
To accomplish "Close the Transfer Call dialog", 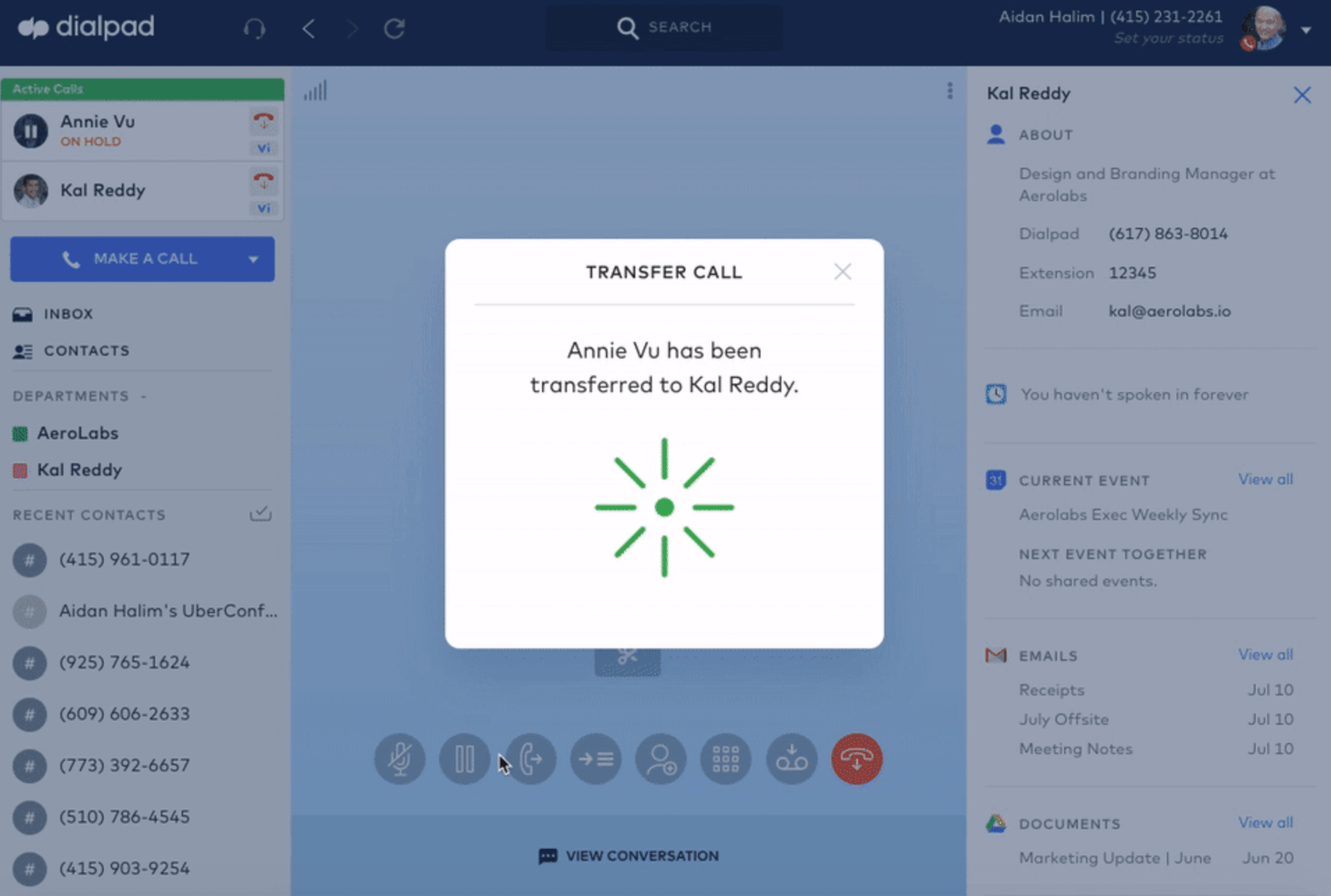I will (842, 272).
